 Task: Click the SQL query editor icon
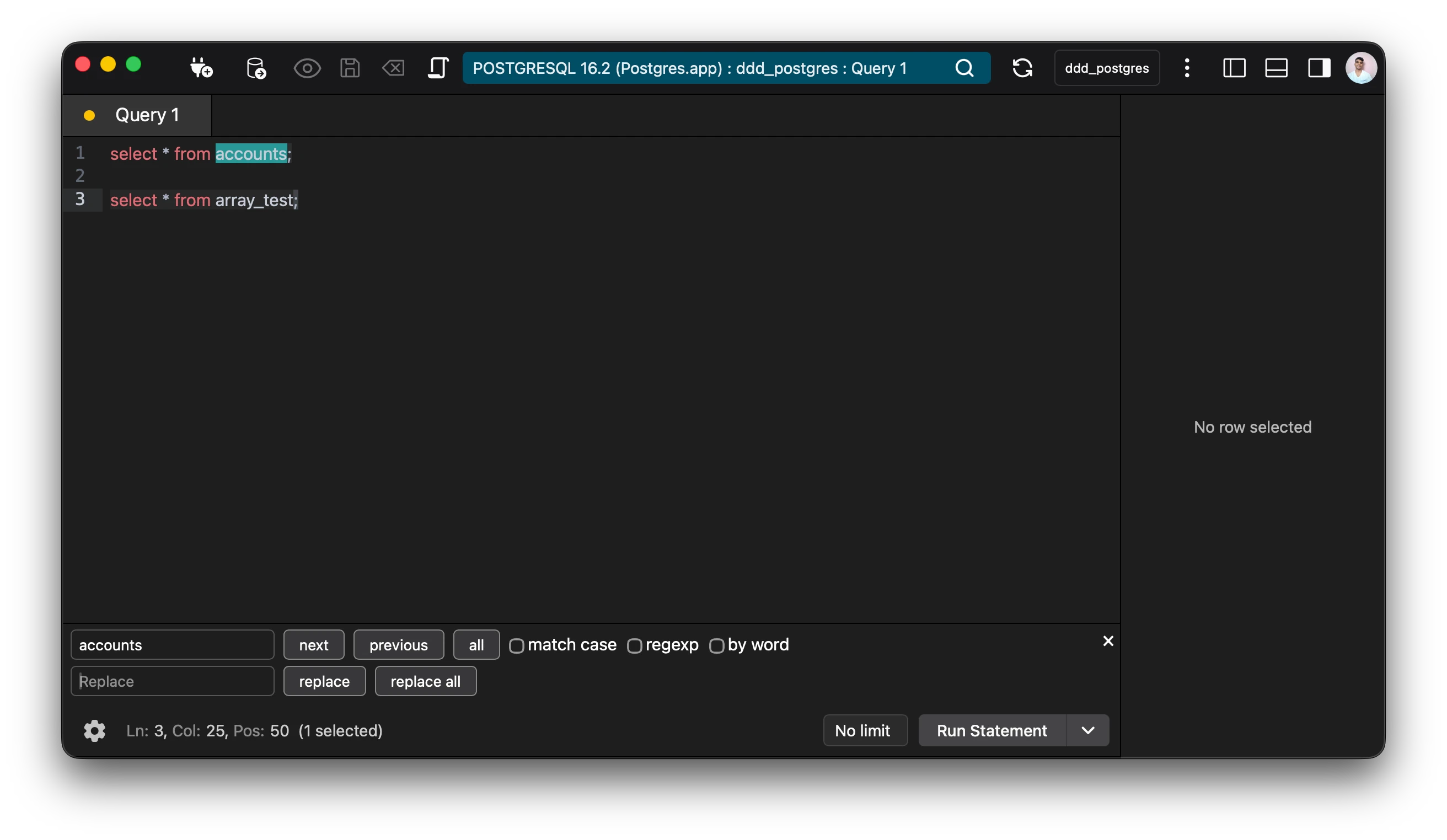tap(437, 68)
